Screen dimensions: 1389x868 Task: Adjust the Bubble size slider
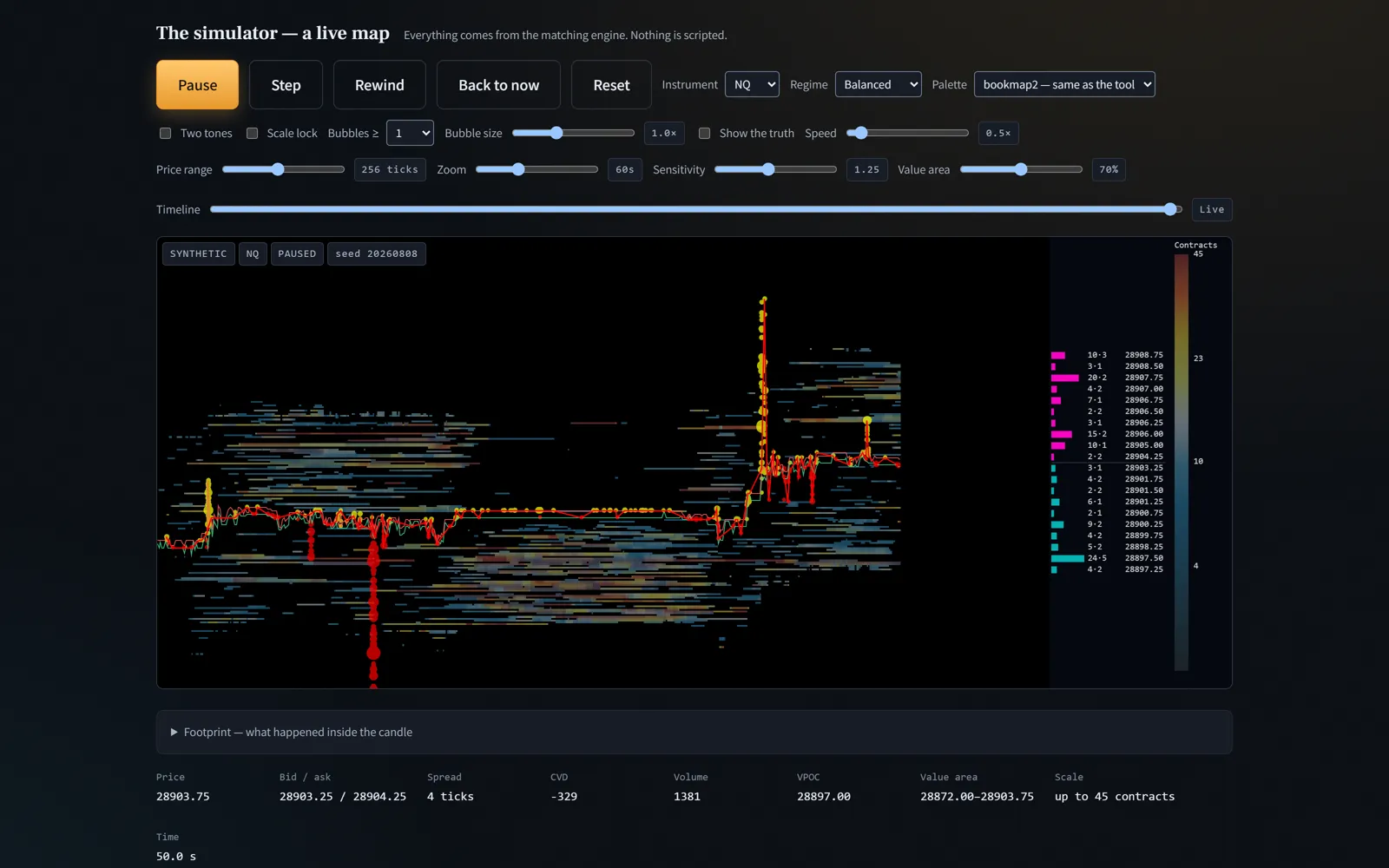pos(573,133)
